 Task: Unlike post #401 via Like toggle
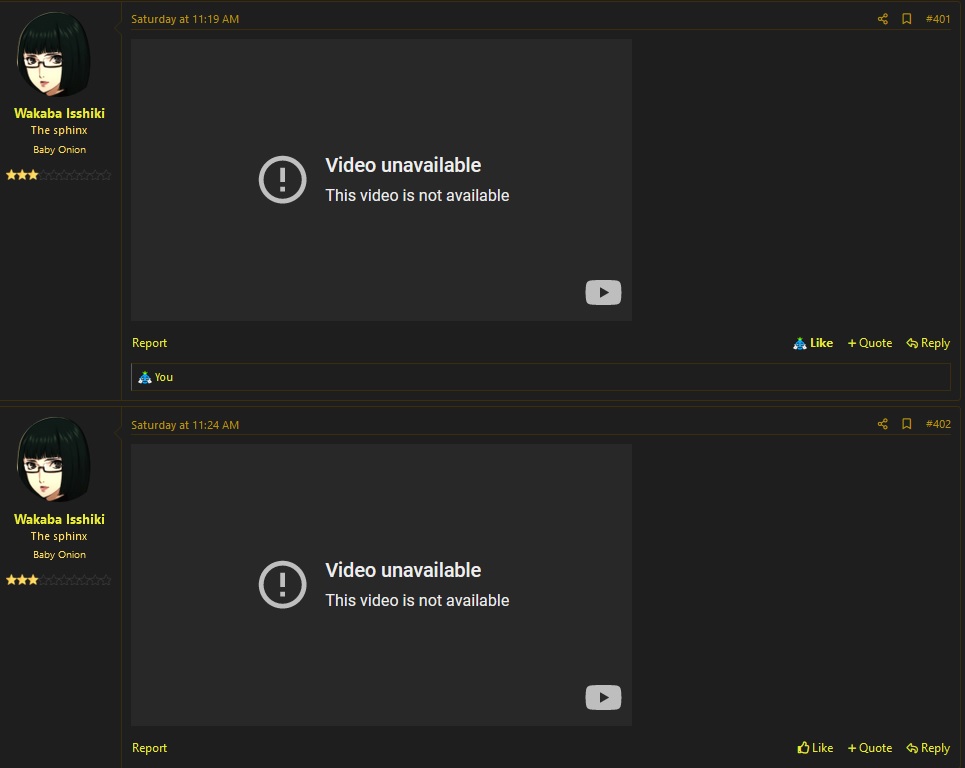pos(813,343)
